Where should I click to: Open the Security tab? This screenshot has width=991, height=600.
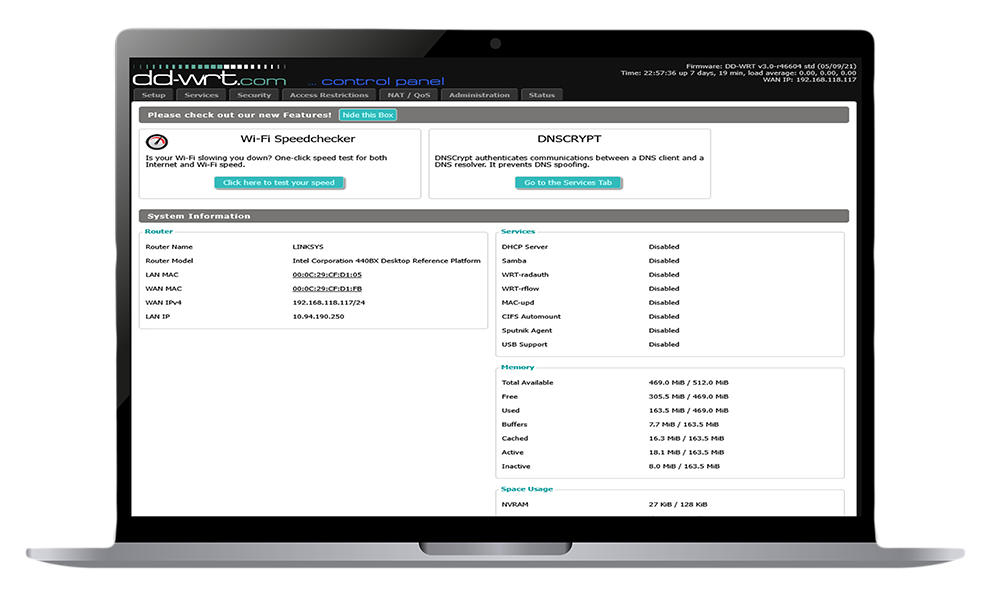pyautogui.click(x=254, y=95)
